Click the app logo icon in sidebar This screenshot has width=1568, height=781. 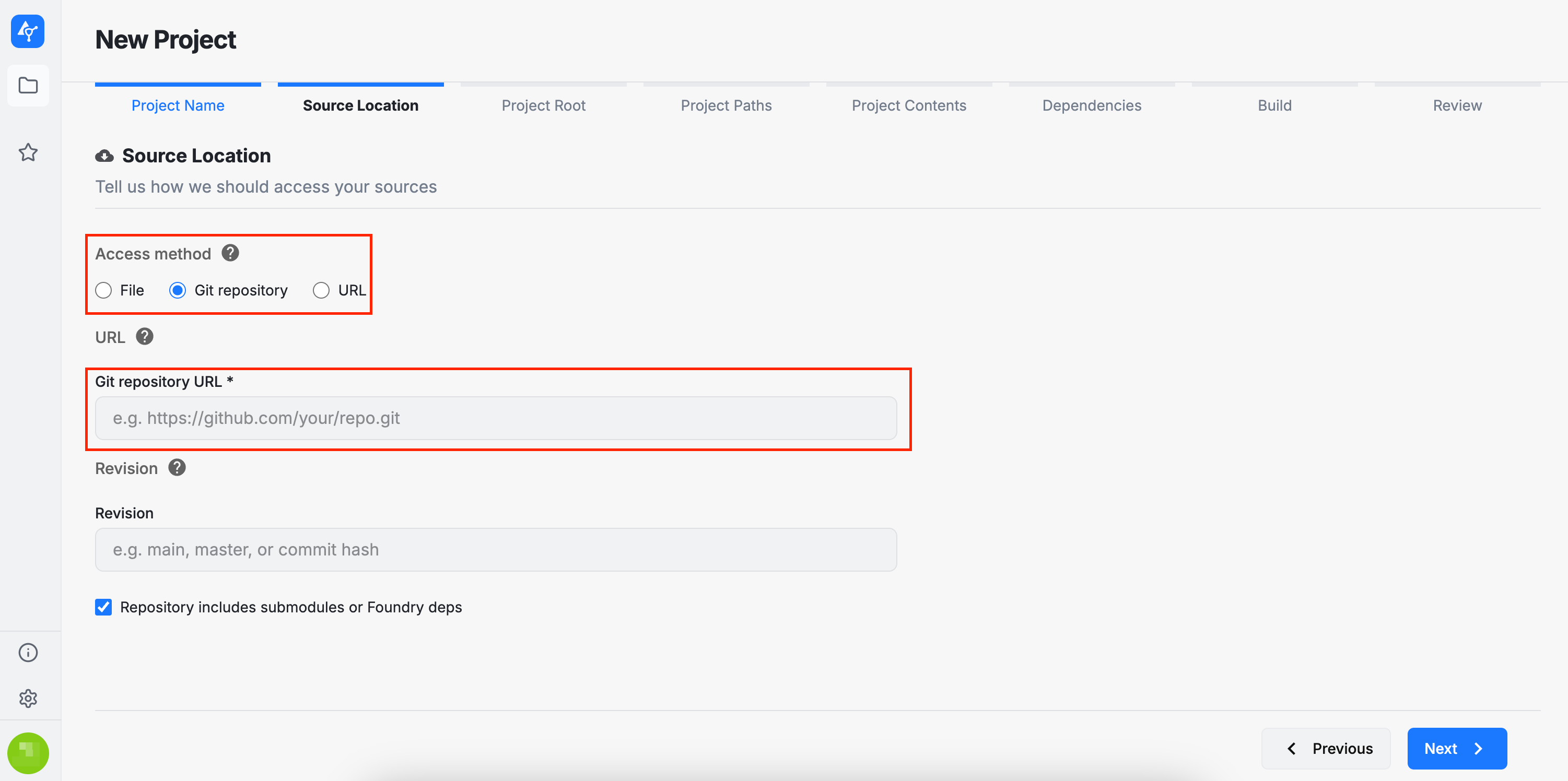27,31
